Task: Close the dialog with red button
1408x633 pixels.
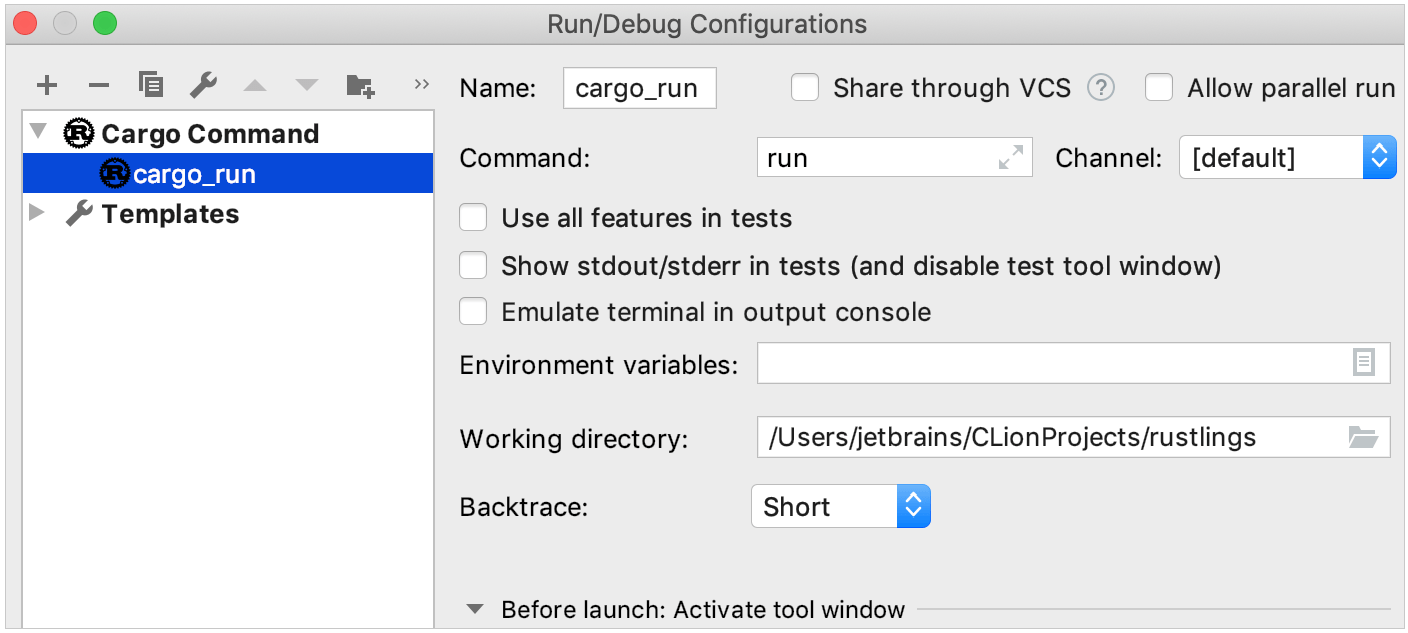Action: pos(25,23)
